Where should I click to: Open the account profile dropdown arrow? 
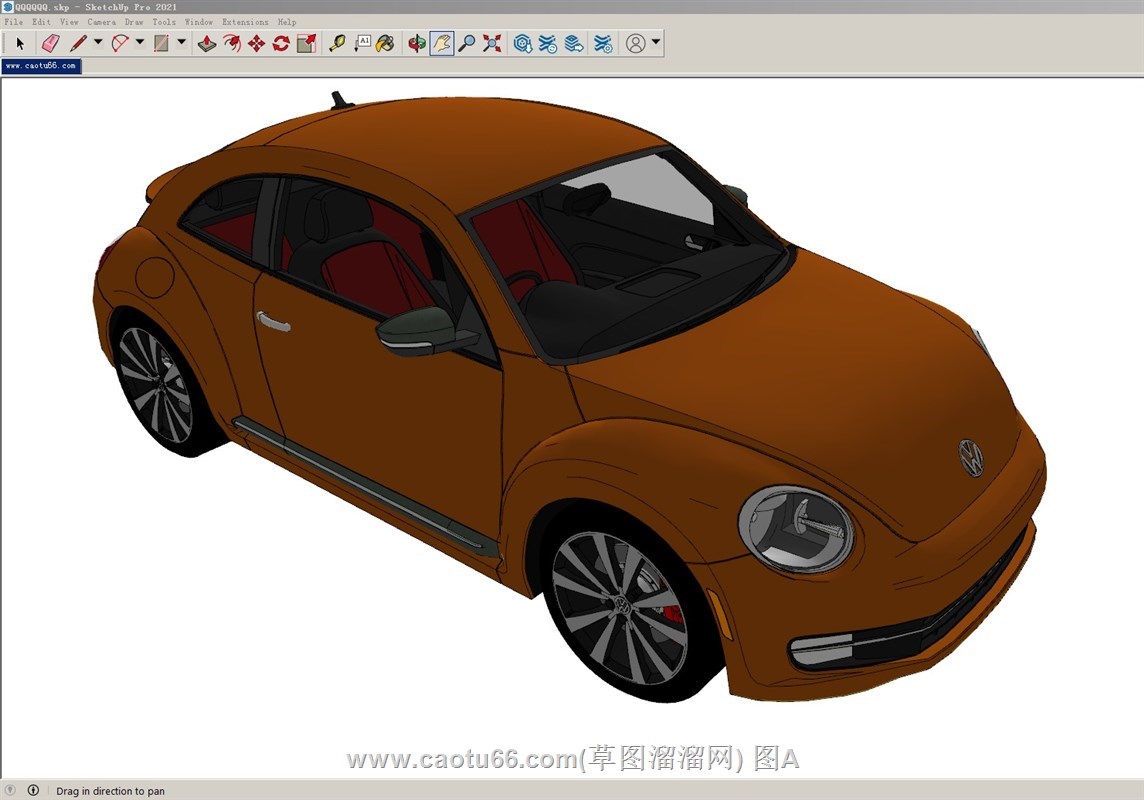[x=656, y=42]
